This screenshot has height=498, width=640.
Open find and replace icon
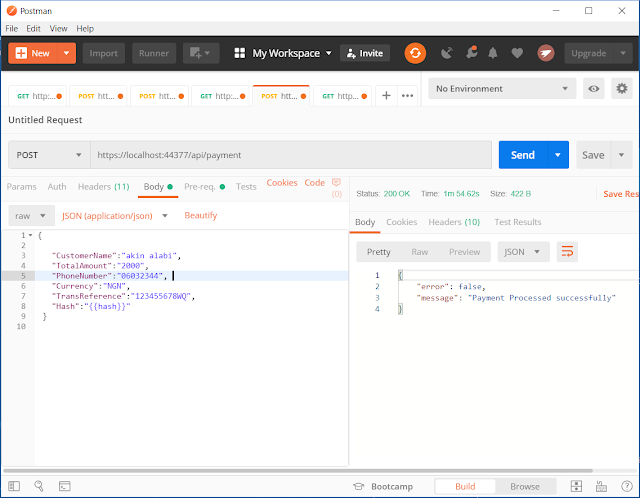[x=39, y=486]
